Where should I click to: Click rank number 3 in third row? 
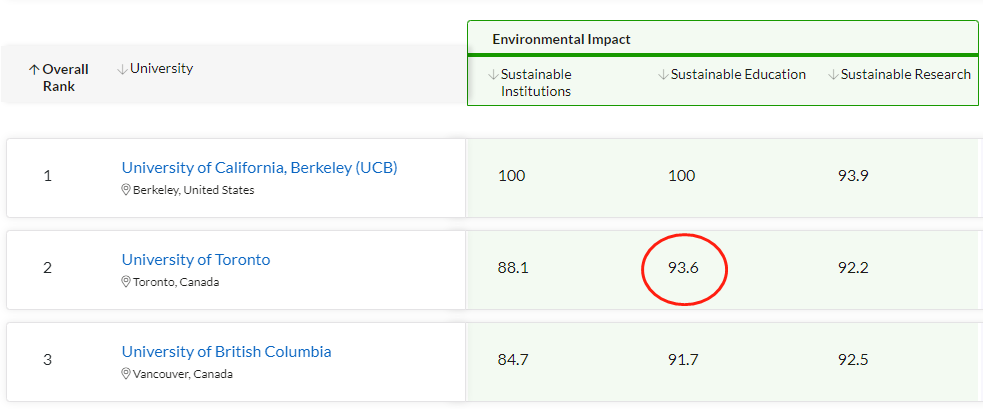coord(47,360)
